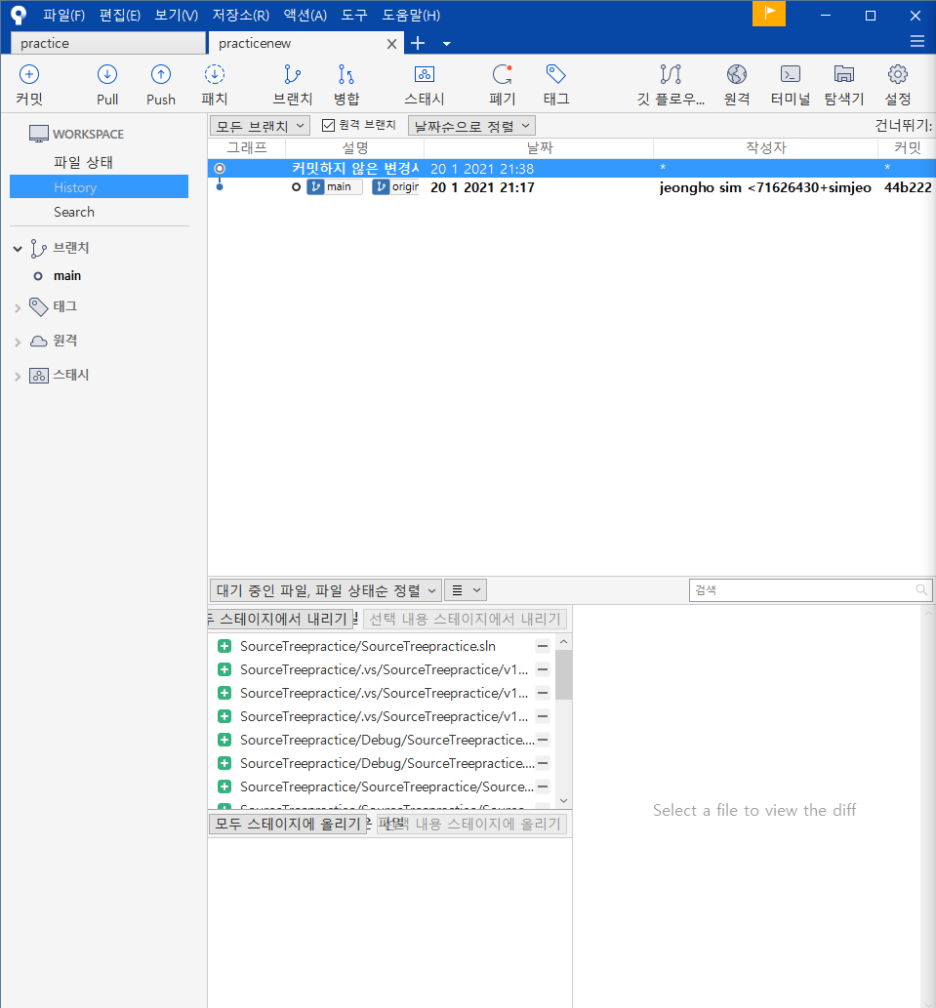Open the Commit (커밋) toolbar icon
This screenshot has height=1008, width=936.
28,85
